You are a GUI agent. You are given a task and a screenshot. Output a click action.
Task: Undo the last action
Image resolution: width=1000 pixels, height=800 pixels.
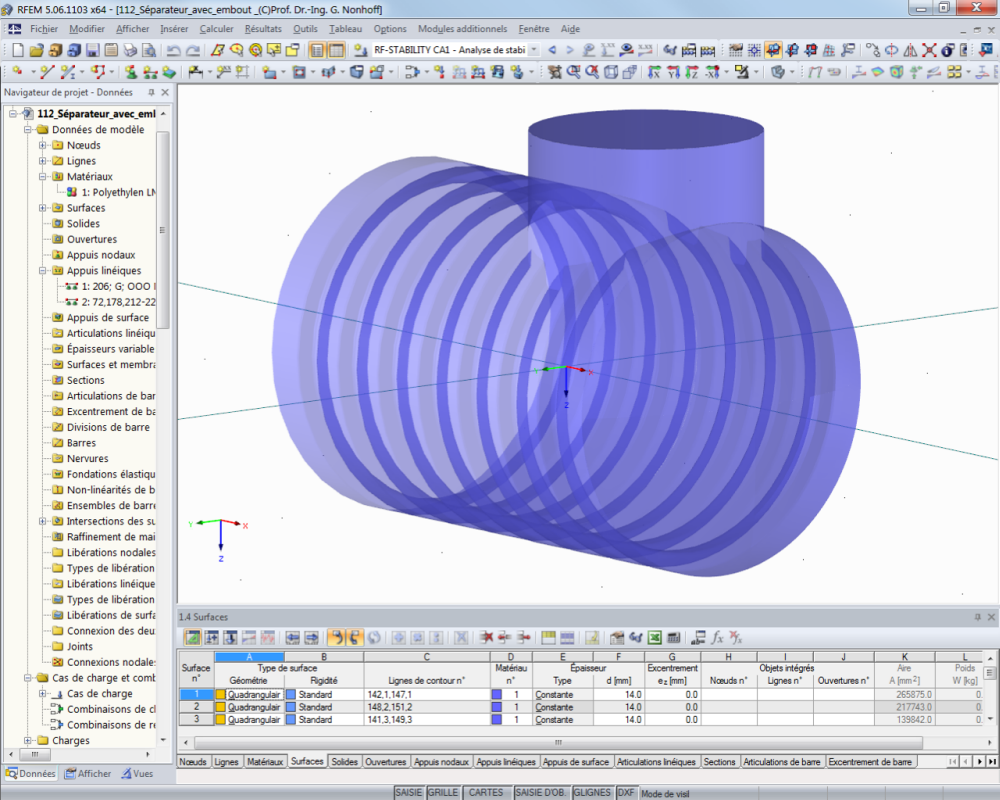[x=173, y=50]
